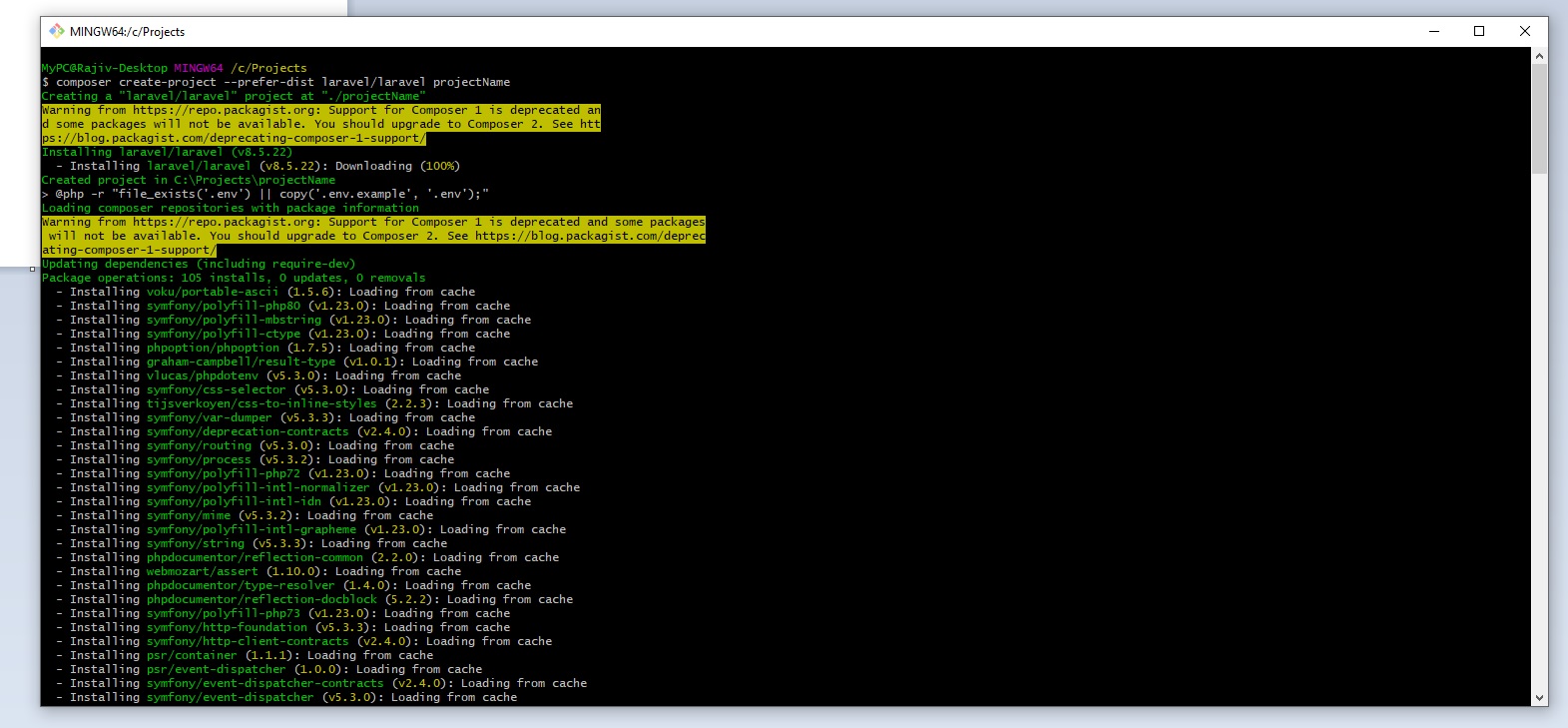
Task: Click the composer create-project command line
Action: 275,82
